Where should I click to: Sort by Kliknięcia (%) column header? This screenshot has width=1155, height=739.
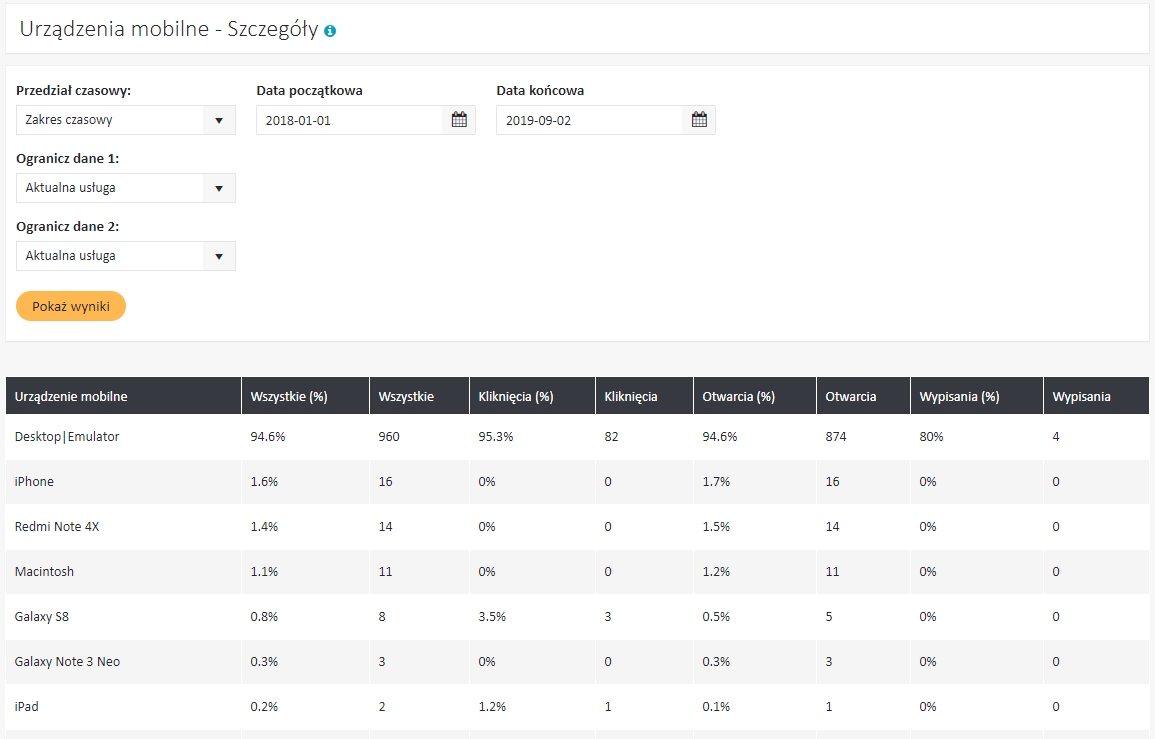click(516, 396)
